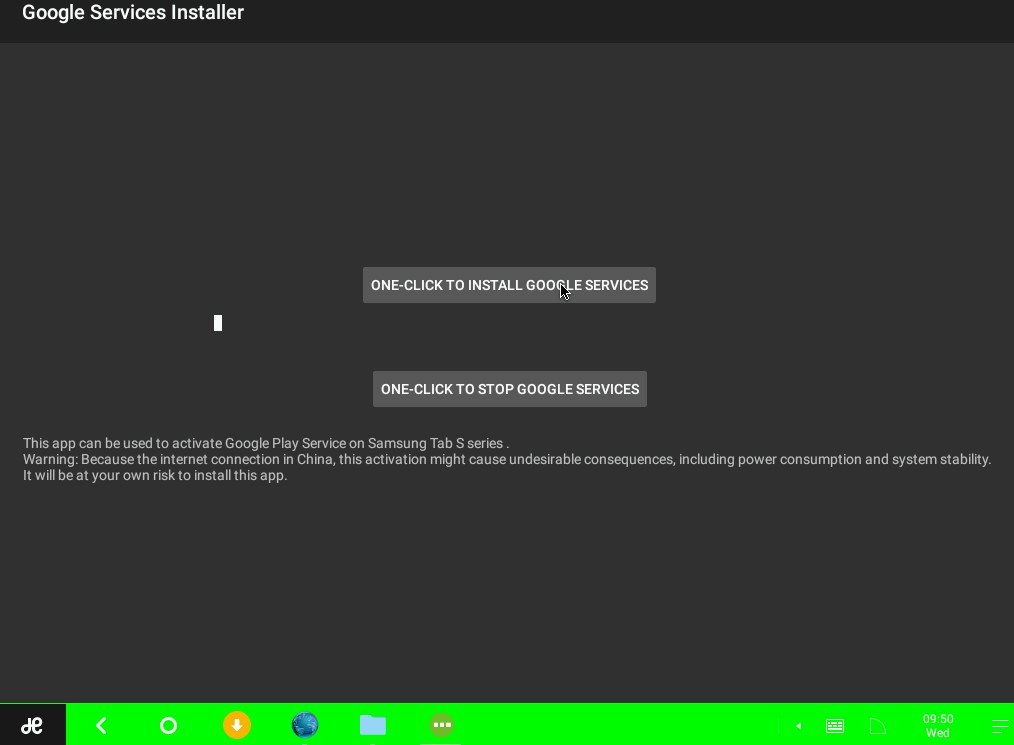The image size is (1014, 745).
Task: Expand the hidden system tray arrow
Action: (x=798, y=726)
